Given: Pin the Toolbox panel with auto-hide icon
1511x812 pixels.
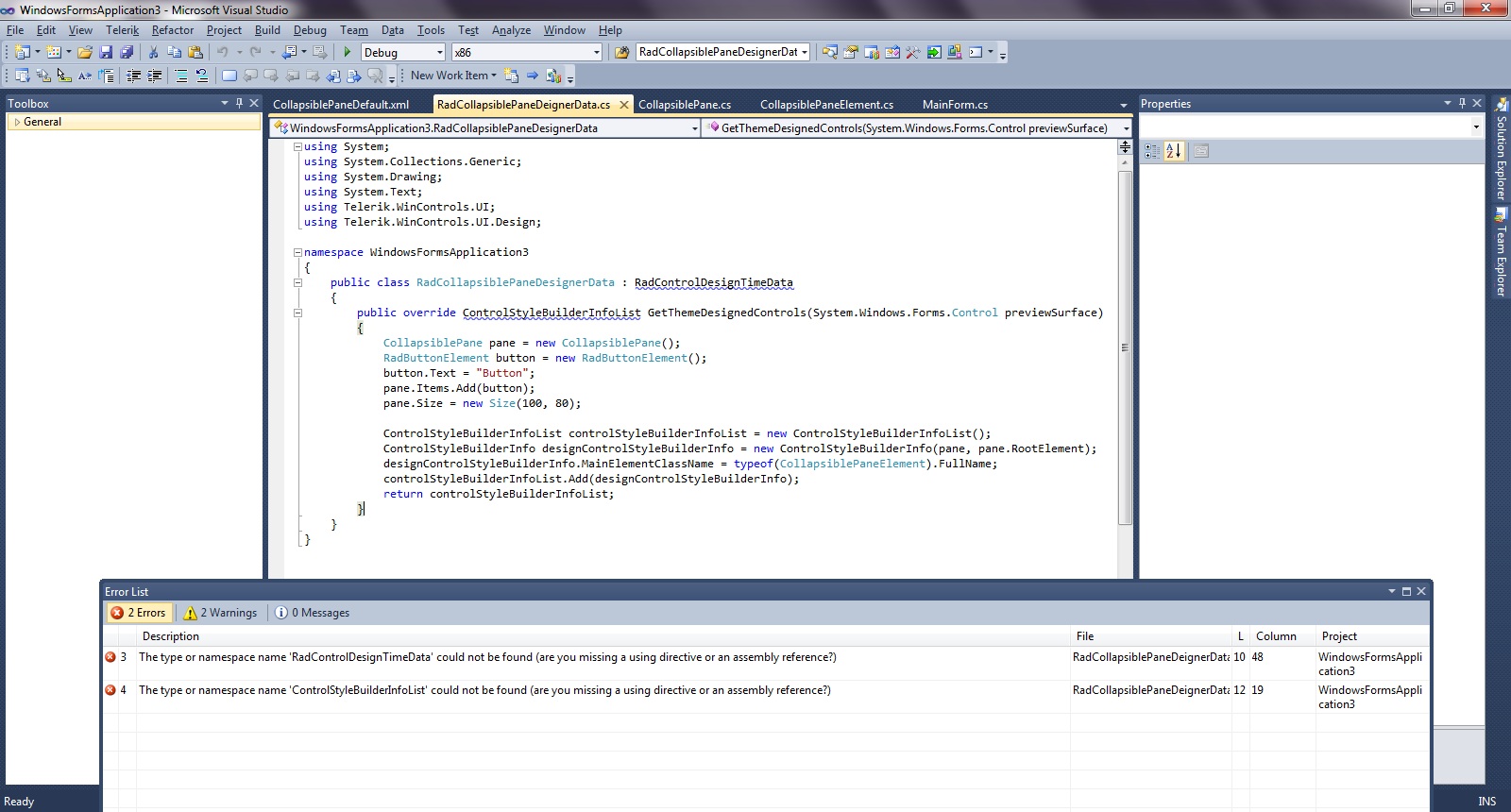Looking at the screenshot, I should tap(239, 103).
